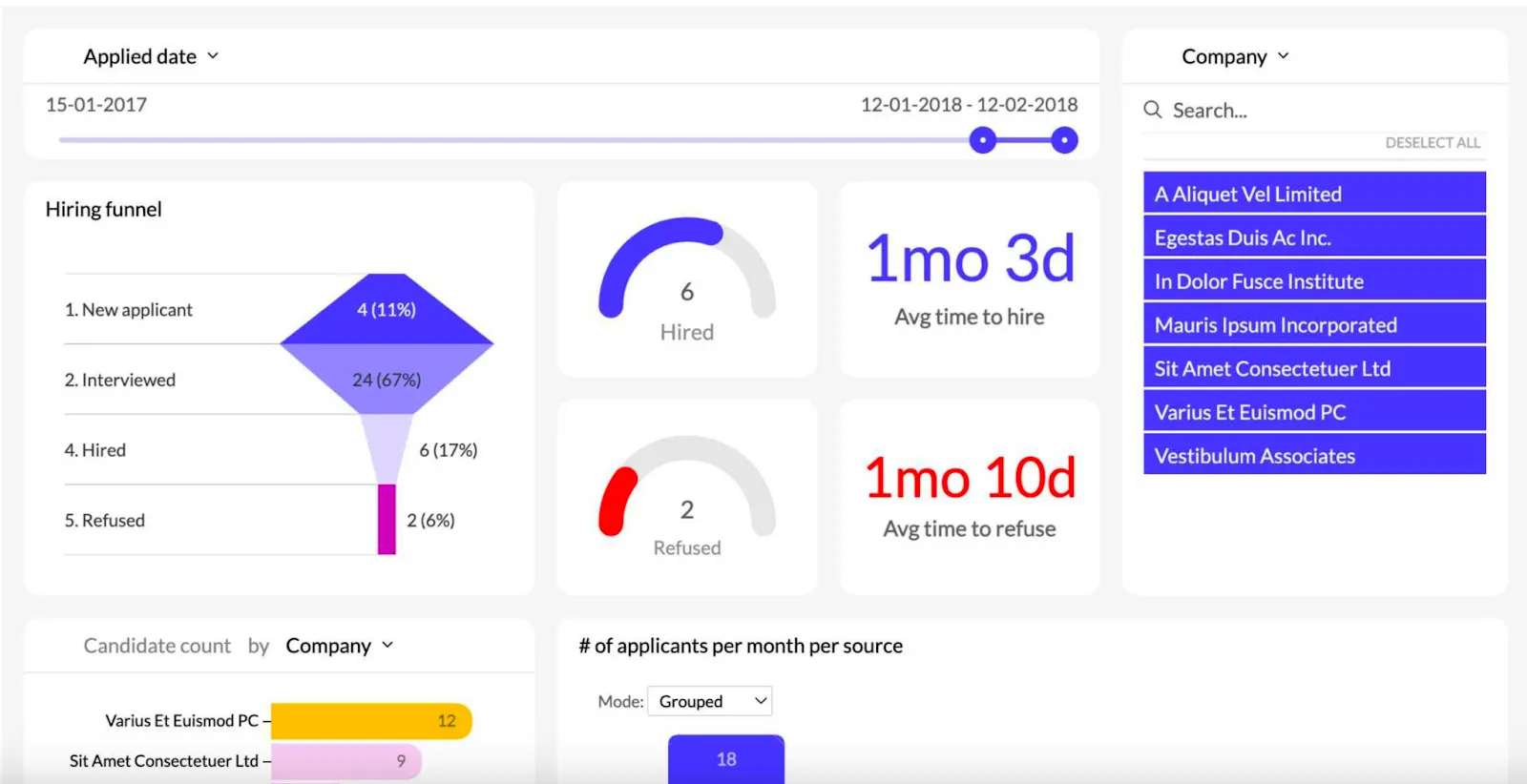Click the blue bar labeled 18

point(726,760)
